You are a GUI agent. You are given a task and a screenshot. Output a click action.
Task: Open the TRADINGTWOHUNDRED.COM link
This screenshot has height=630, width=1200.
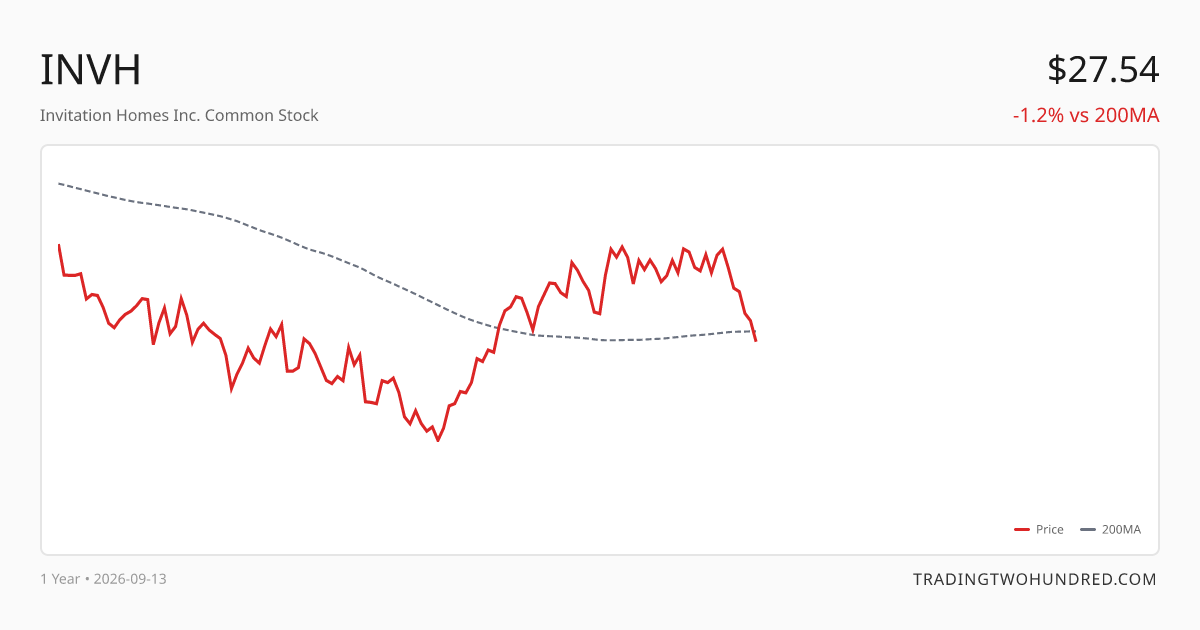[x=1035, y=579]
